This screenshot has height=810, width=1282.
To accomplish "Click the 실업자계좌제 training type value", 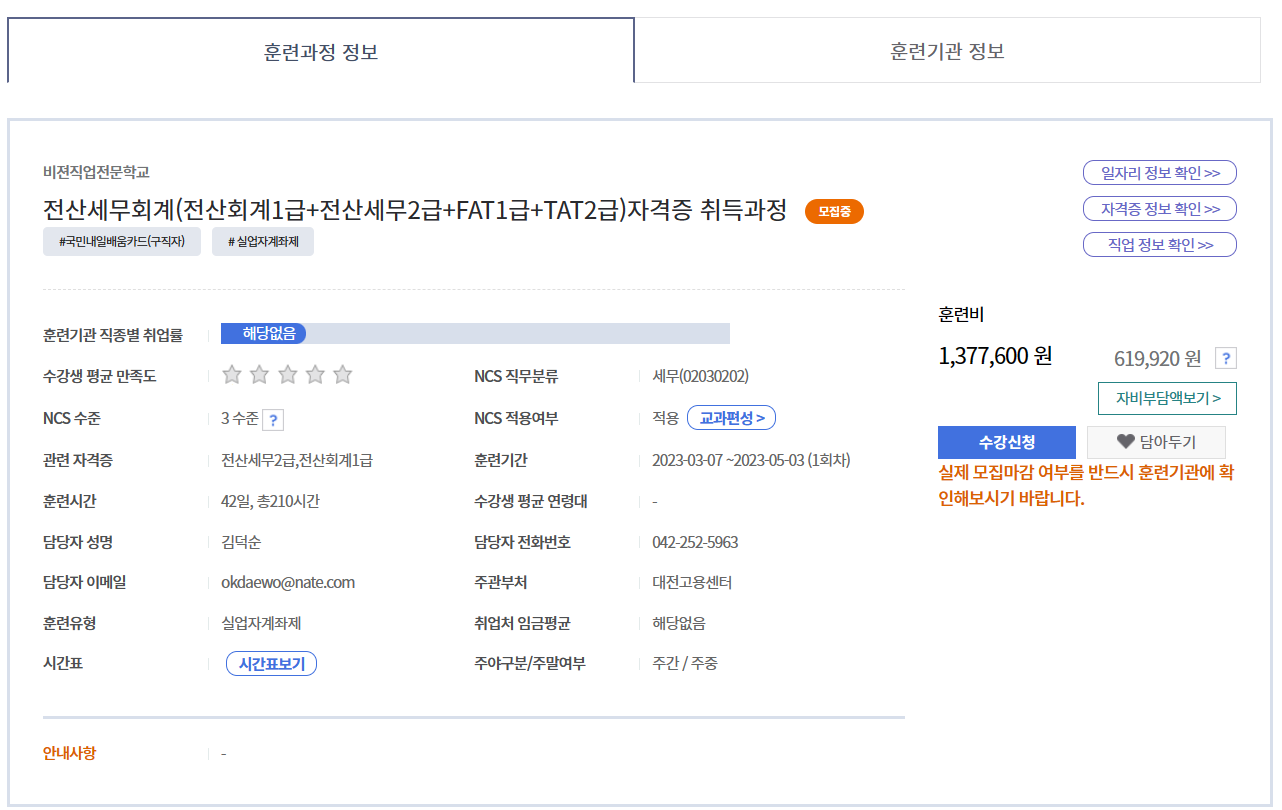I will coord(261,623).
